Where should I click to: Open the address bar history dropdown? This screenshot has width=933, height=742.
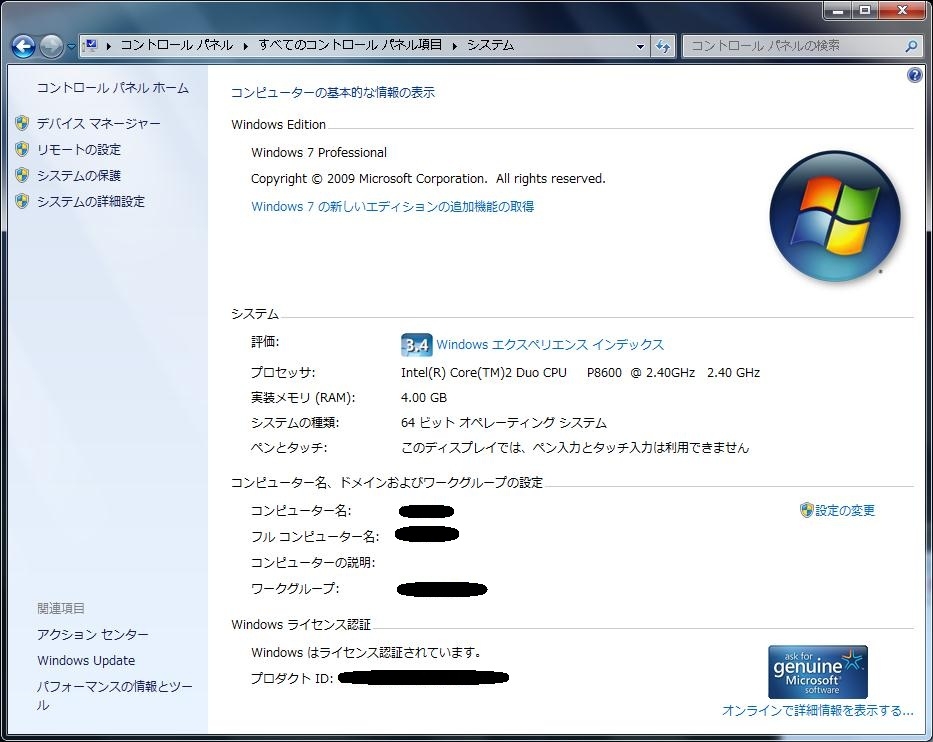640,46
